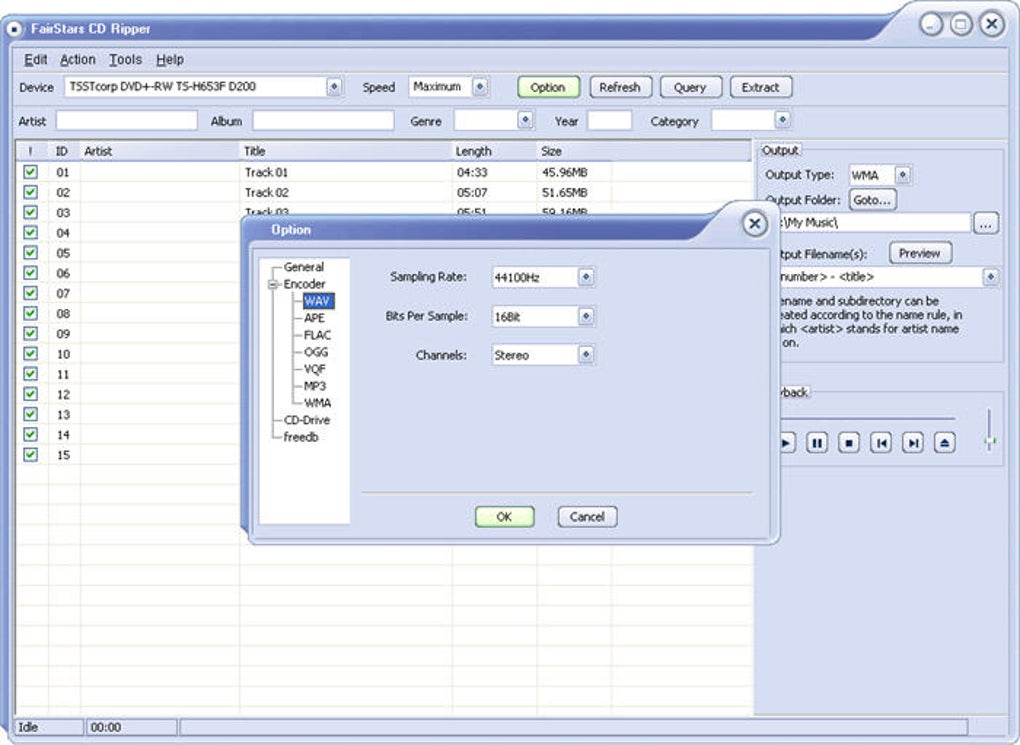1020x745 pixels.
Task: Click the Title column header
Action: click(x=346, y=151)
